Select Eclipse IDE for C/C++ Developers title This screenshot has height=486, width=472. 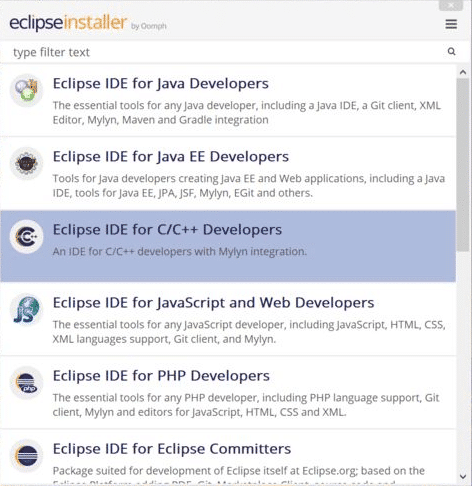[x=167, y=230]
